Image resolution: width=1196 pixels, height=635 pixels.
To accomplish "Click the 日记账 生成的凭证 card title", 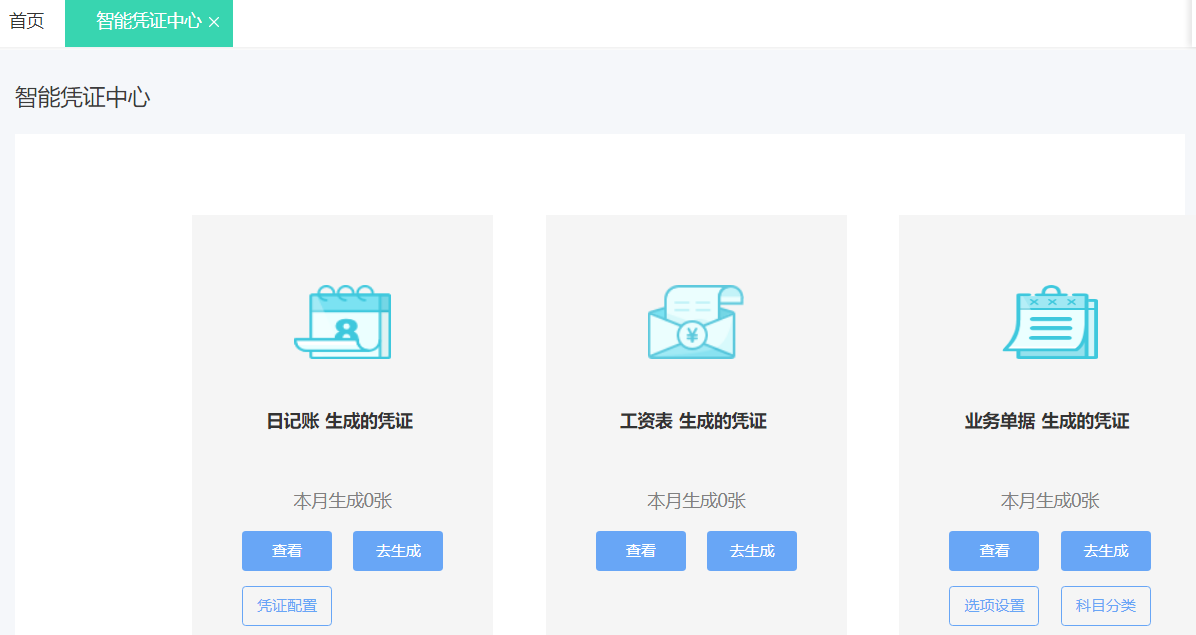I will [x=342, y=421].
